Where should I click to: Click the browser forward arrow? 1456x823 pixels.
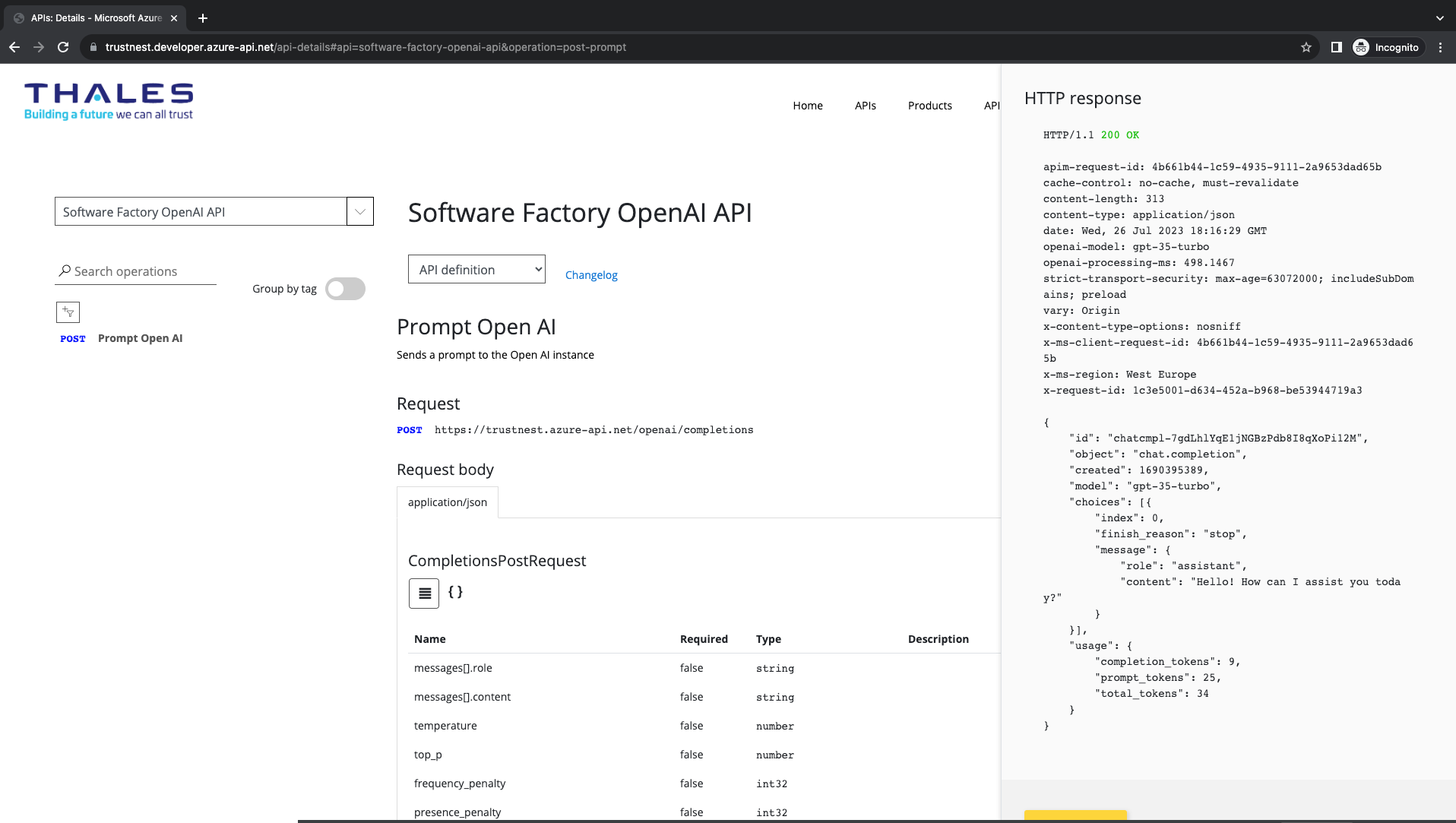[x=39, y=47]
